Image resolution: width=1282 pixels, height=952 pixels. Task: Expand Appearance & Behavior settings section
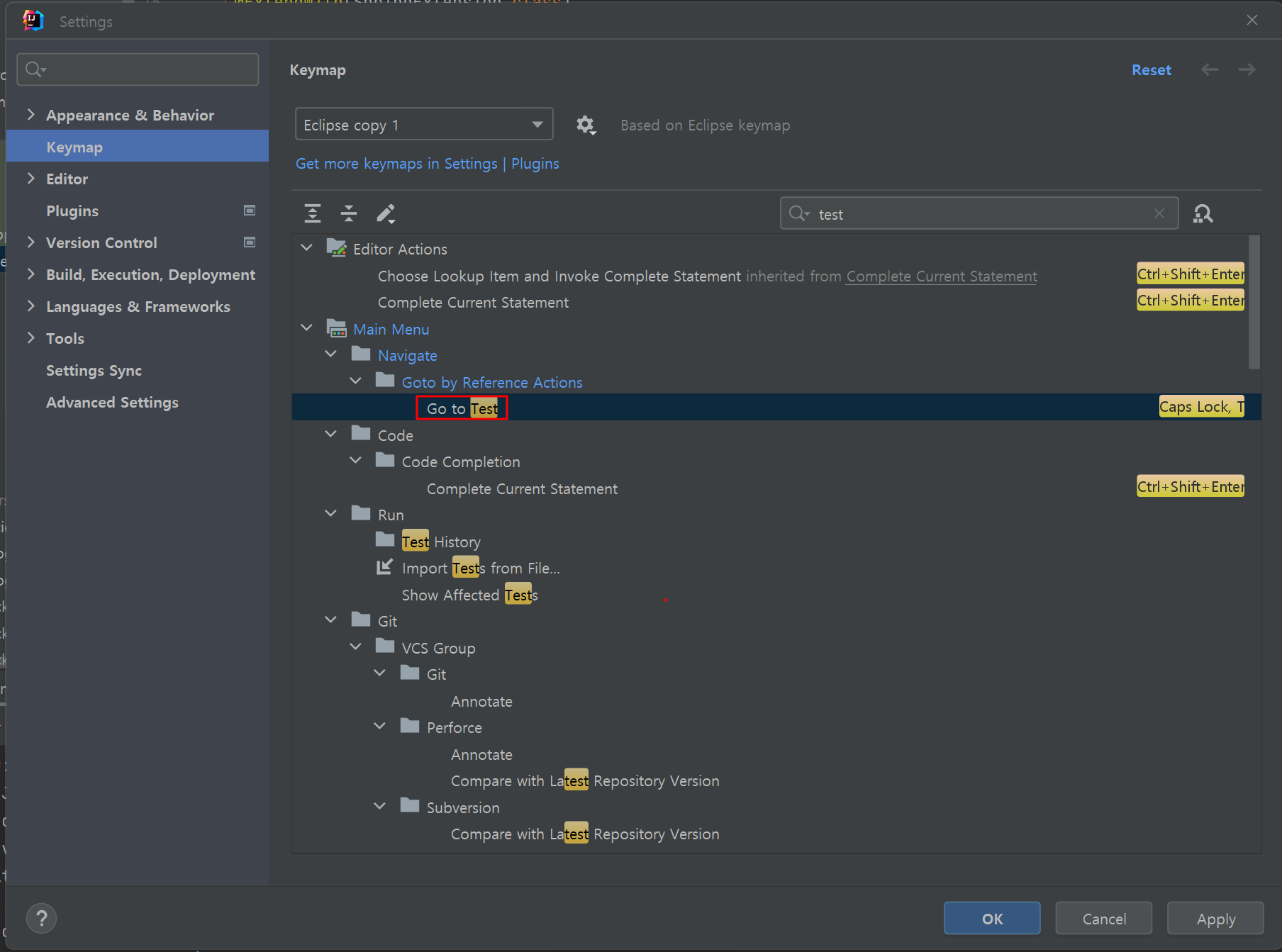coord(30,114)
